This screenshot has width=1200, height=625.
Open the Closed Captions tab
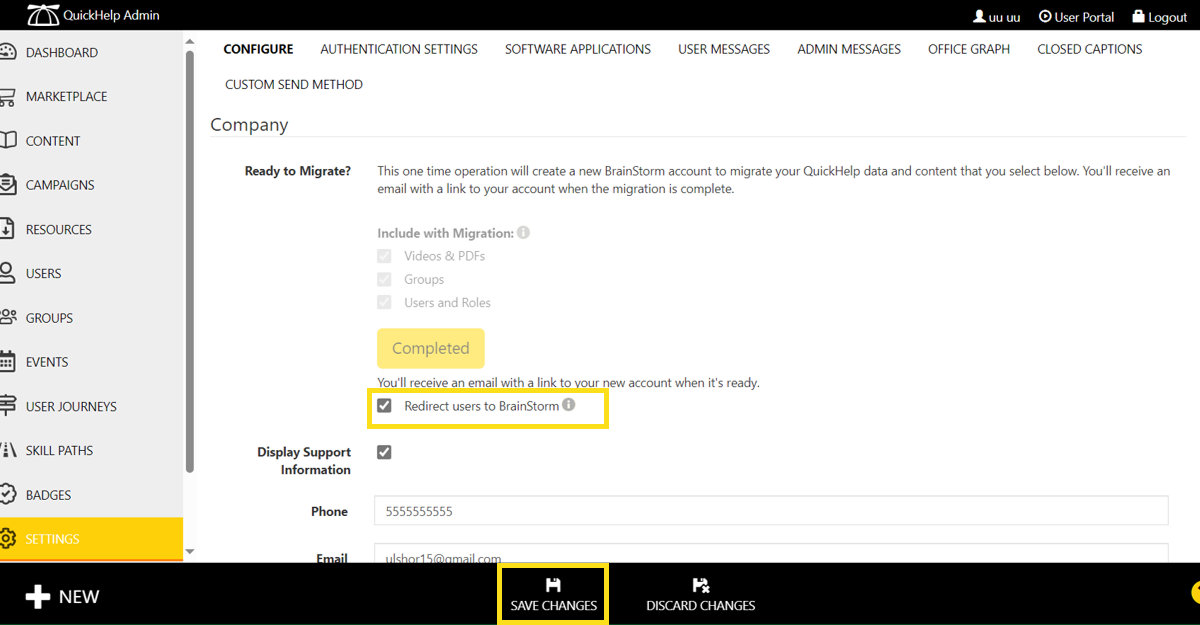(x=1090, y=49)
